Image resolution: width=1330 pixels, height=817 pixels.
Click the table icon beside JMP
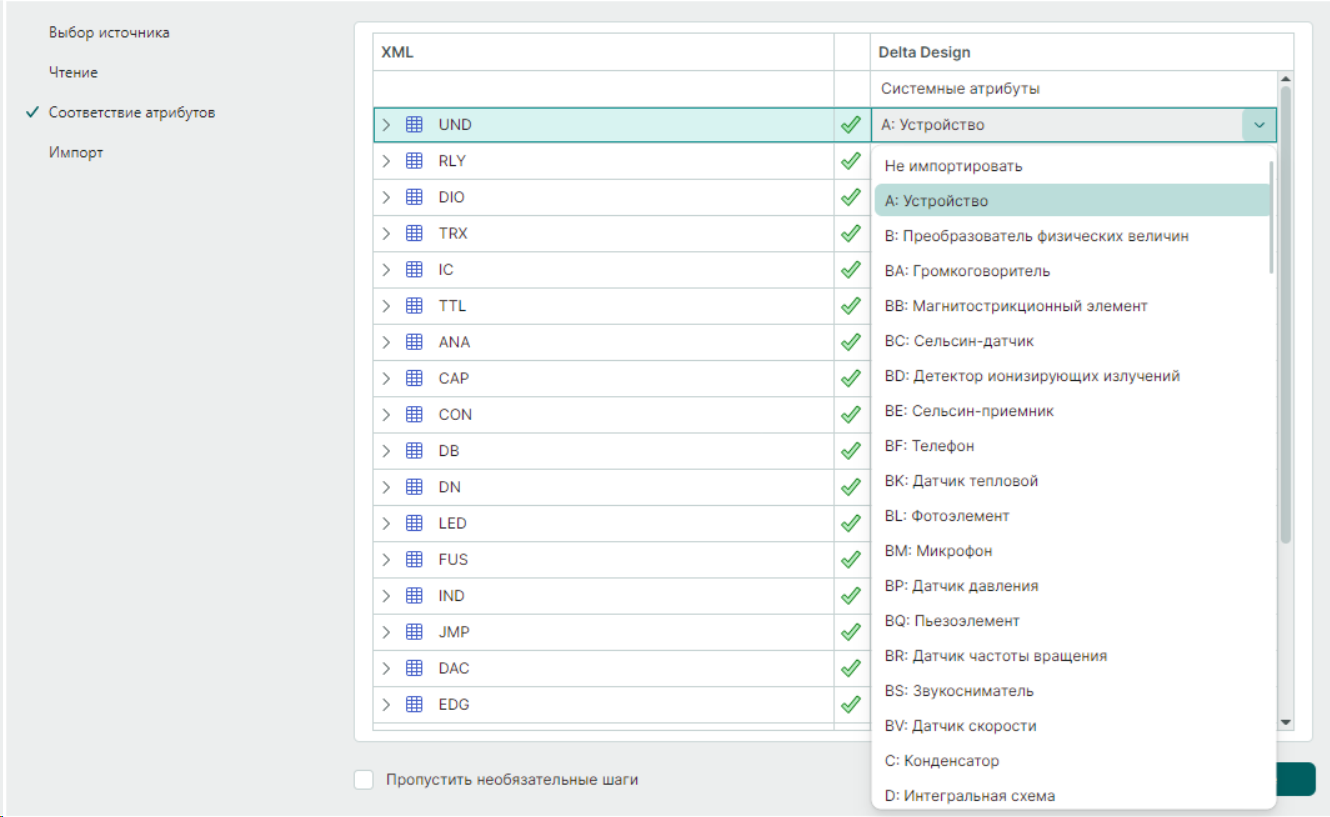click(414, 632)
